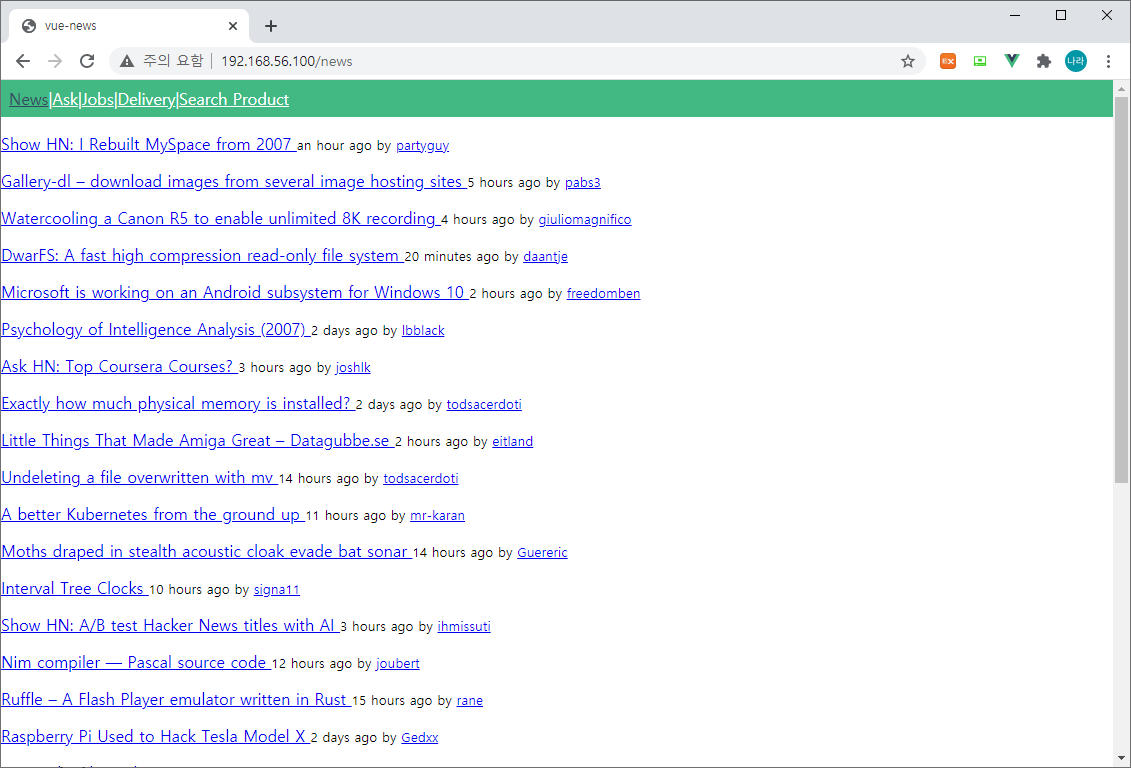The image size is (1131, 768).
Task: Close the vue-news tab
Action: click(x=233, y=26)
